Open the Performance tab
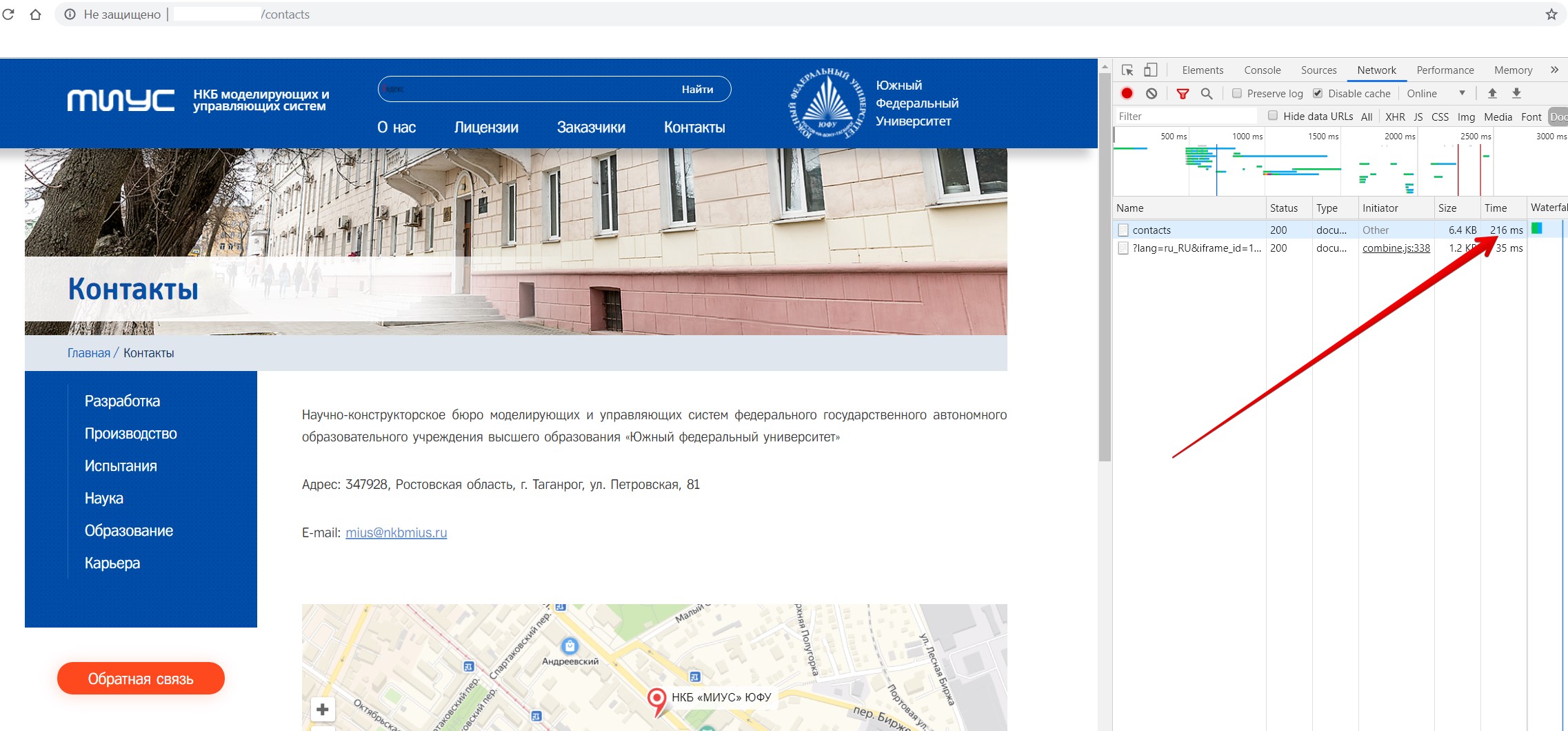This screenshot has width=1568, height=731. point(1445,70)
